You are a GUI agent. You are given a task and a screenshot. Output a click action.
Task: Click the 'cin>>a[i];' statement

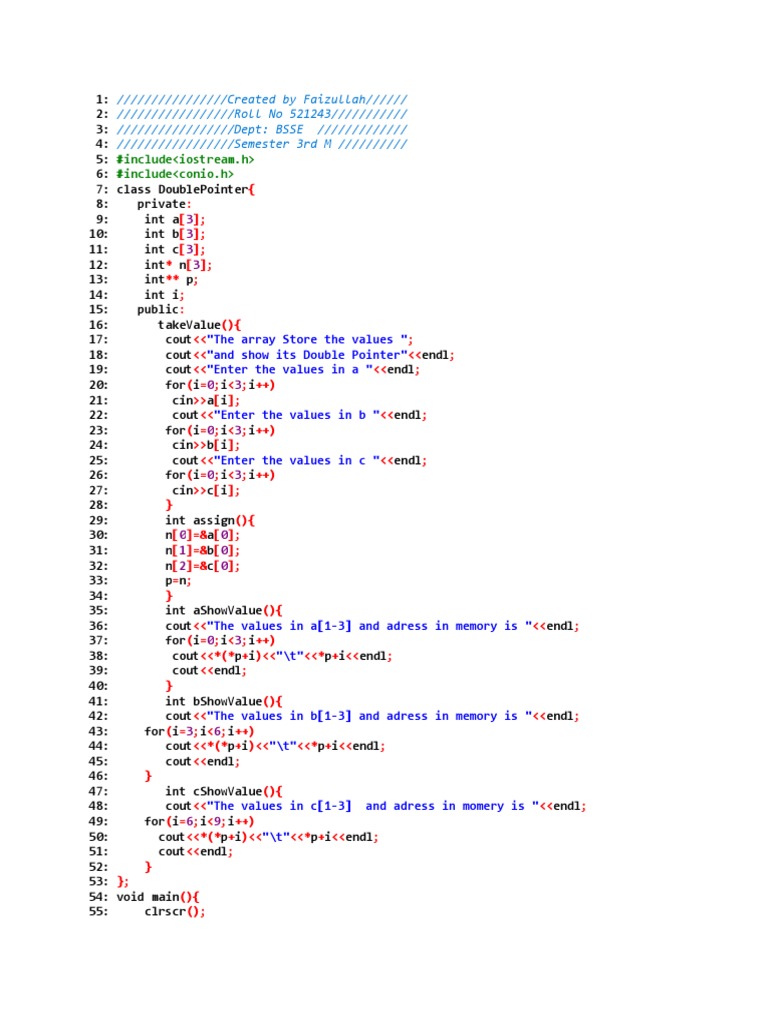click(206, 400)
